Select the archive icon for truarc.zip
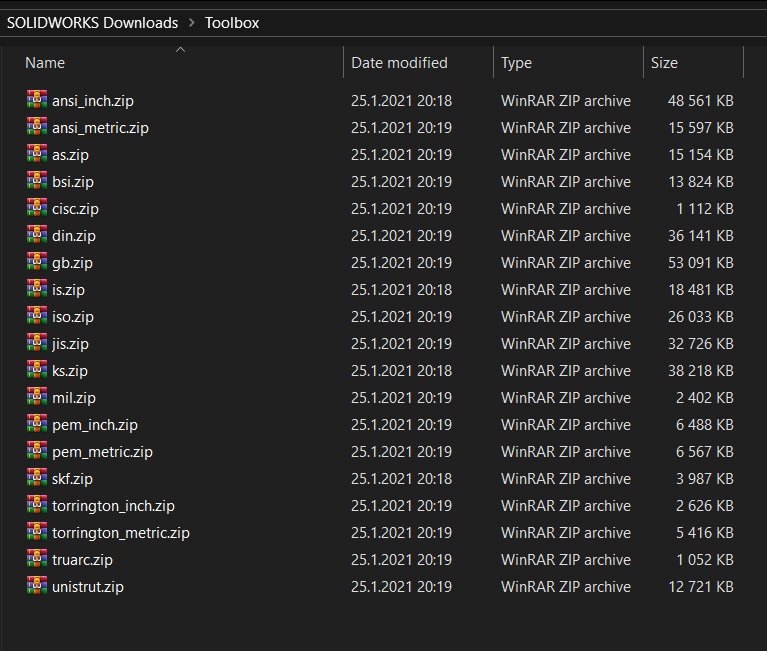Image resolution: width=767 pixels, height=651 pixels. tap(37, 558)
